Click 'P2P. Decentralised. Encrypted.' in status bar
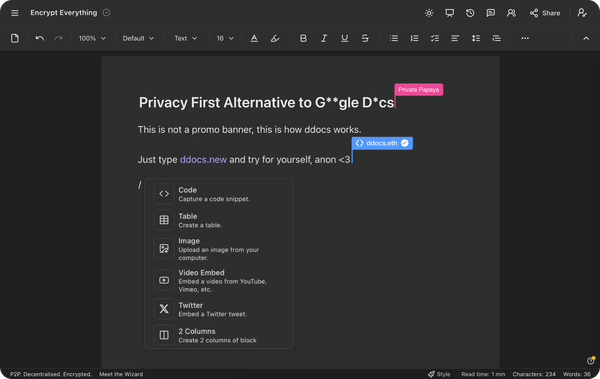Screen dimensions: 600x379 point(51,374)
